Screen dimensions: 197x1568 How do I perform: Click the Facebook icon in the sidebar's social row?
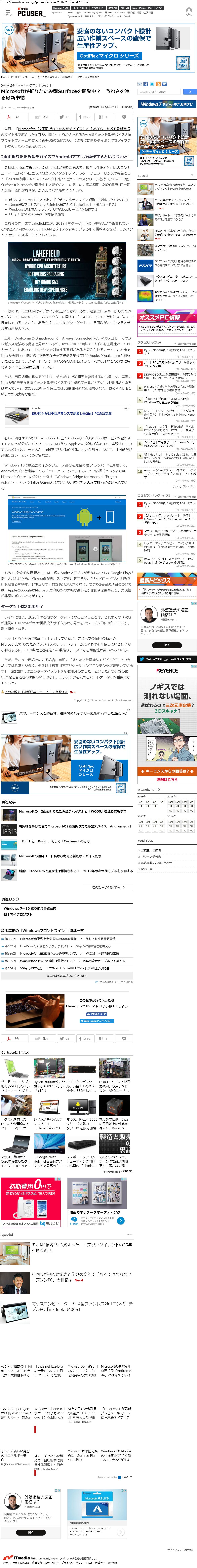click(x=146, y=84)
